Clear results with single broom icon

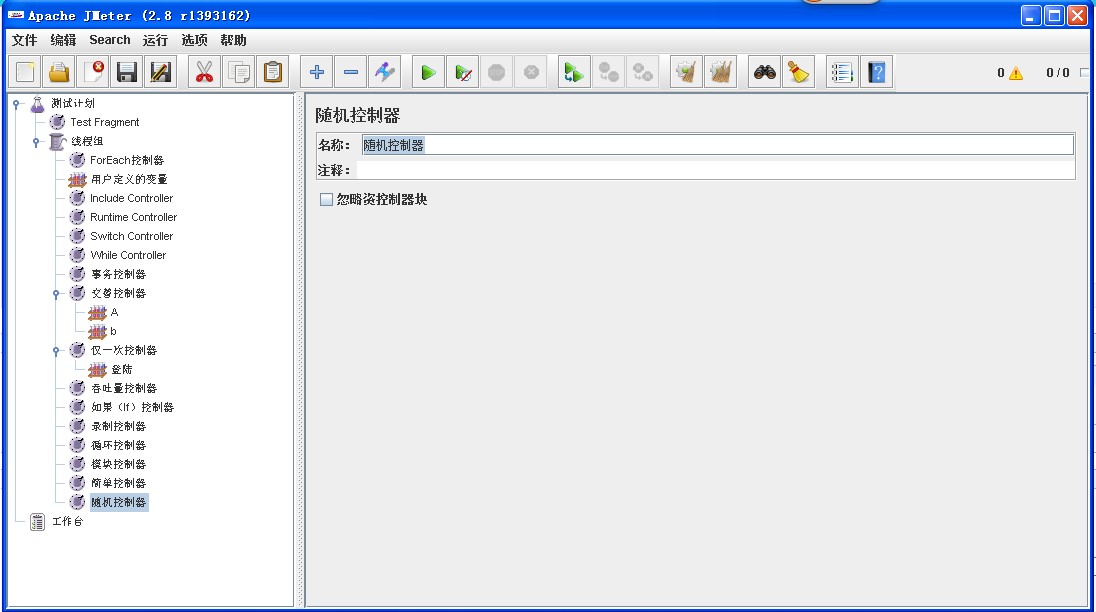pos(686,72)
